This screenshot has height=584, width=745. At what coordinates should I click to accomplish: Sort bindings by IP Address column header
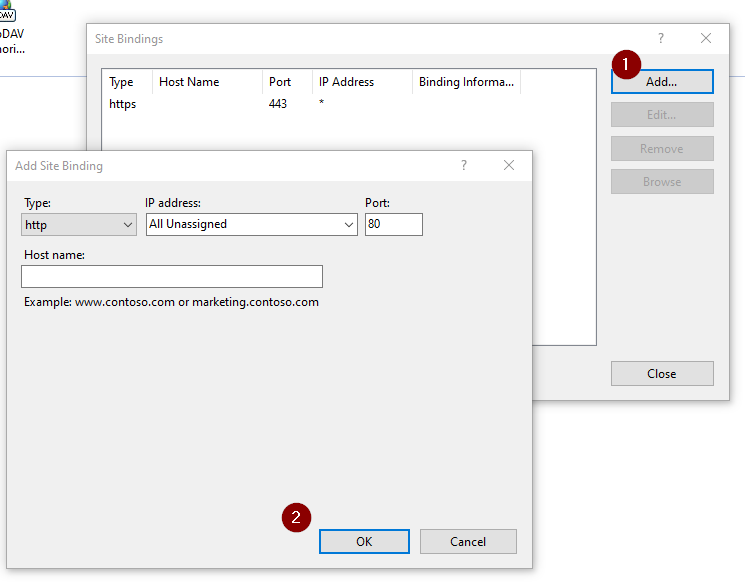point(363,82)
